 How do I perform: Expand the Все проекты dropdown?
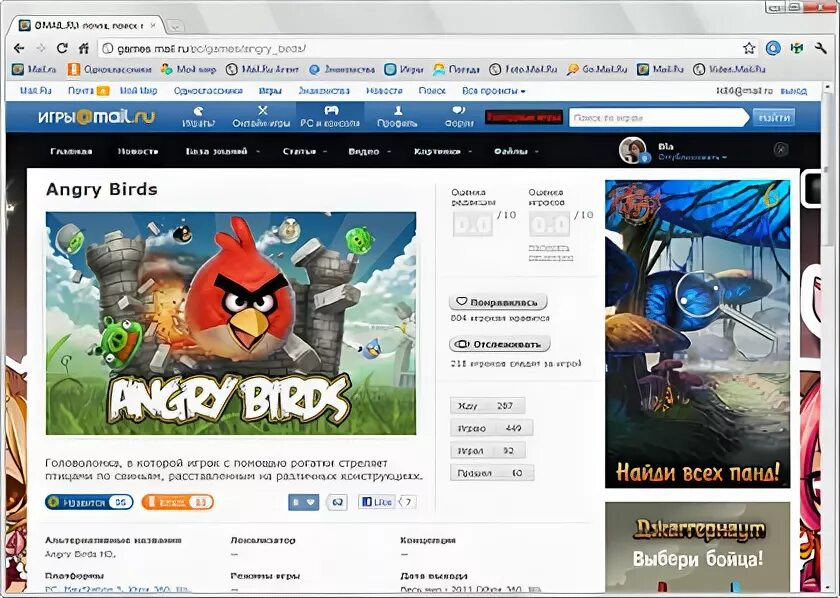[493, 91]
